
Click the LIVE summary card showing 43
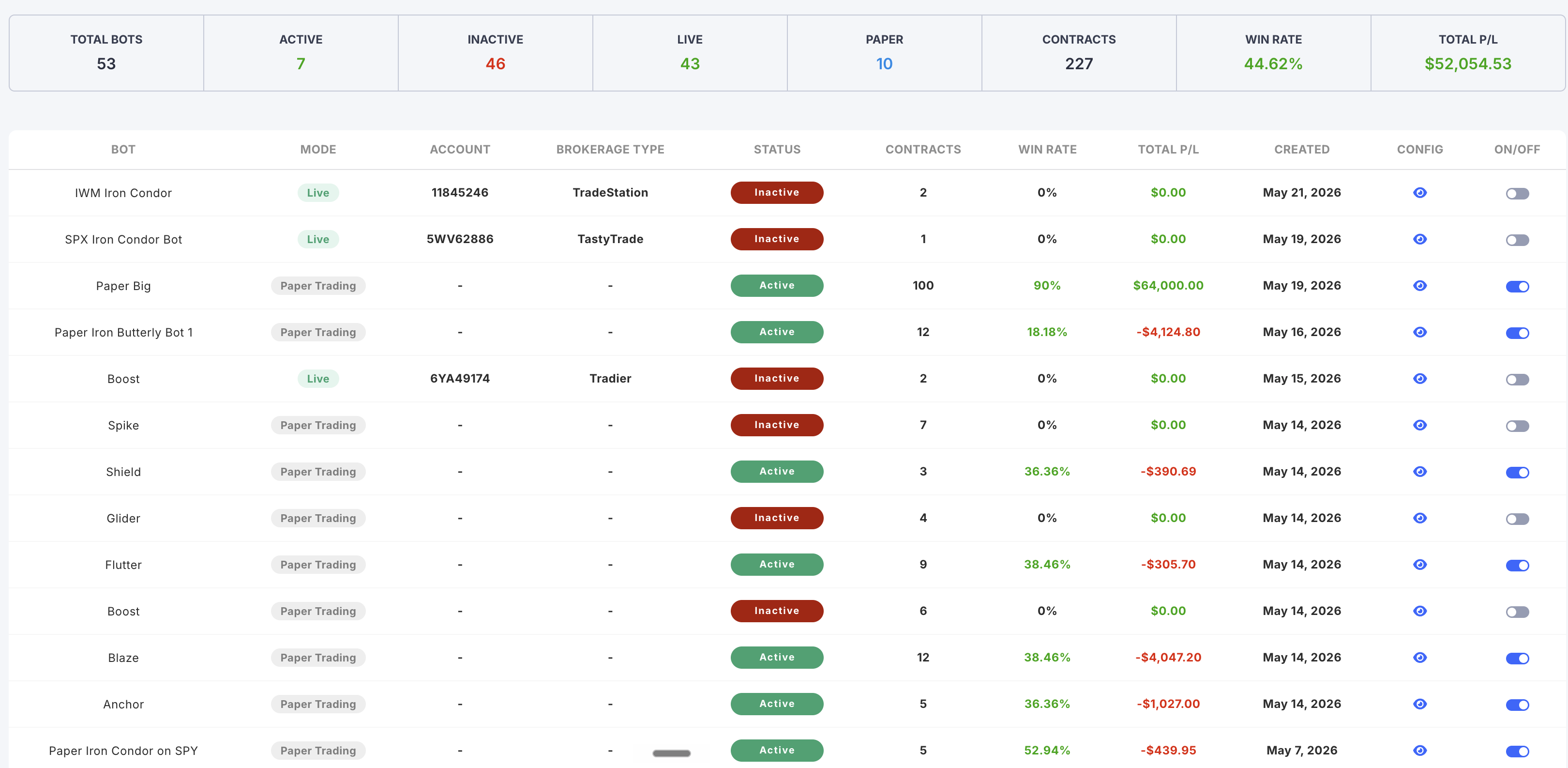coord(690,53)
